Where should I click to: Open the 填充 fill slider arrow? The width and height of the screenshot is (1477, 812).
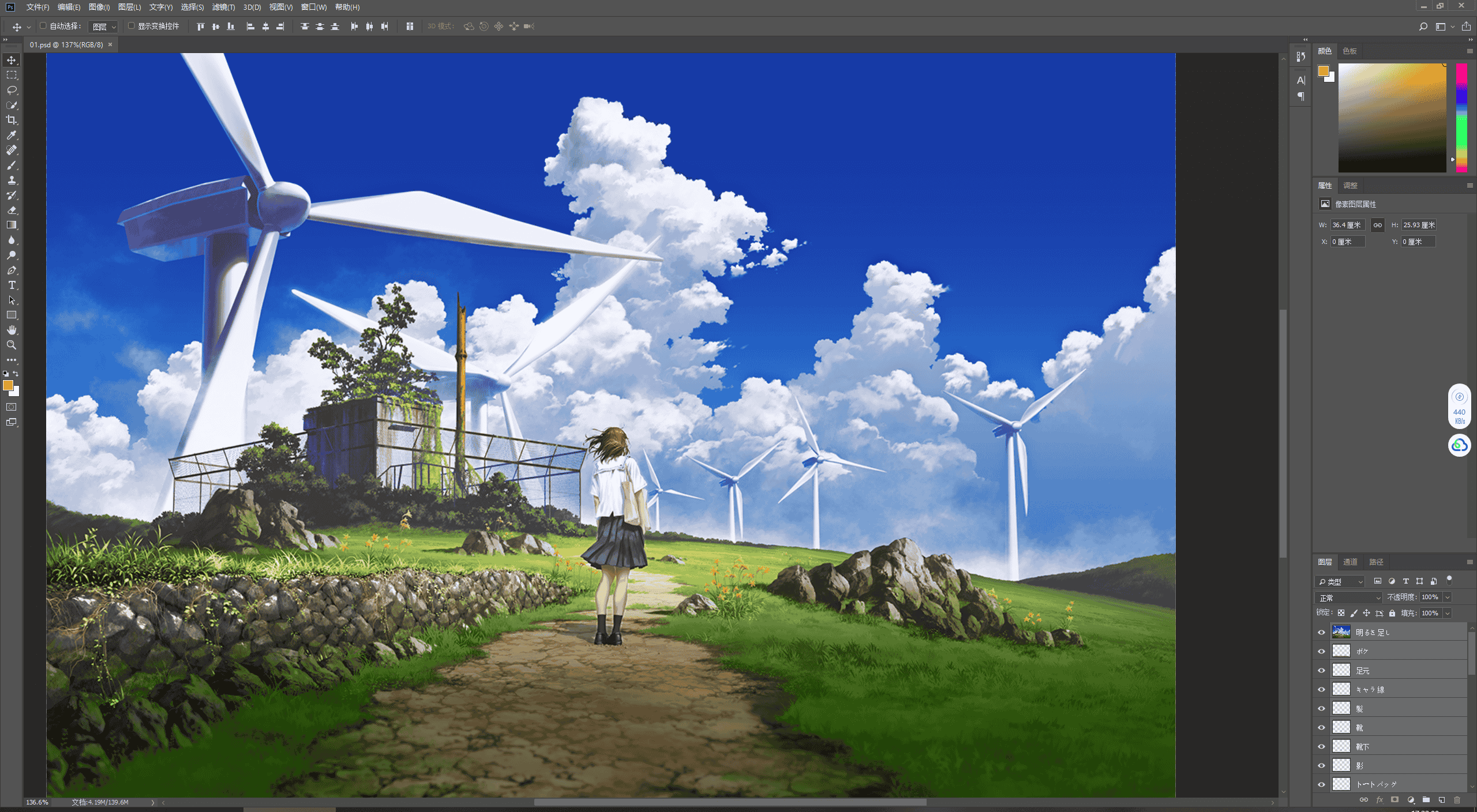[1447, 613]
